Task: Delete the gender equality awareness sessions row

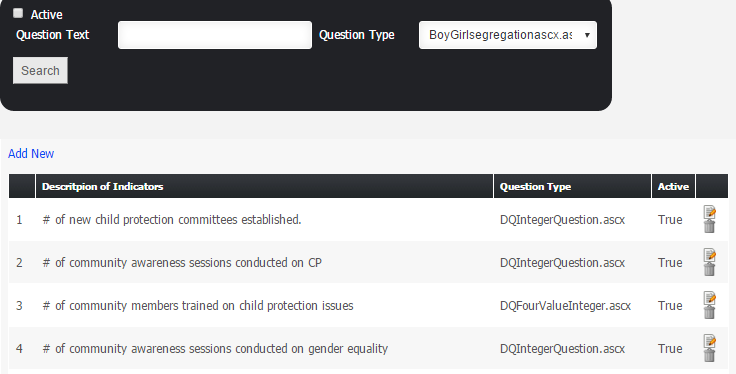Action: 710,355
